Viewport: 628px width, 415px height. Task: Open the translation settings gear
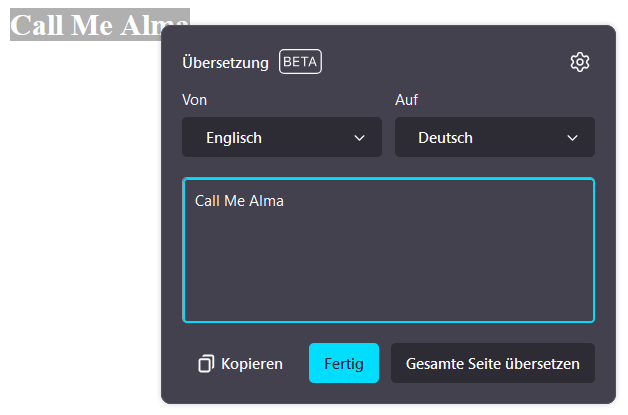tap(580, 62)
